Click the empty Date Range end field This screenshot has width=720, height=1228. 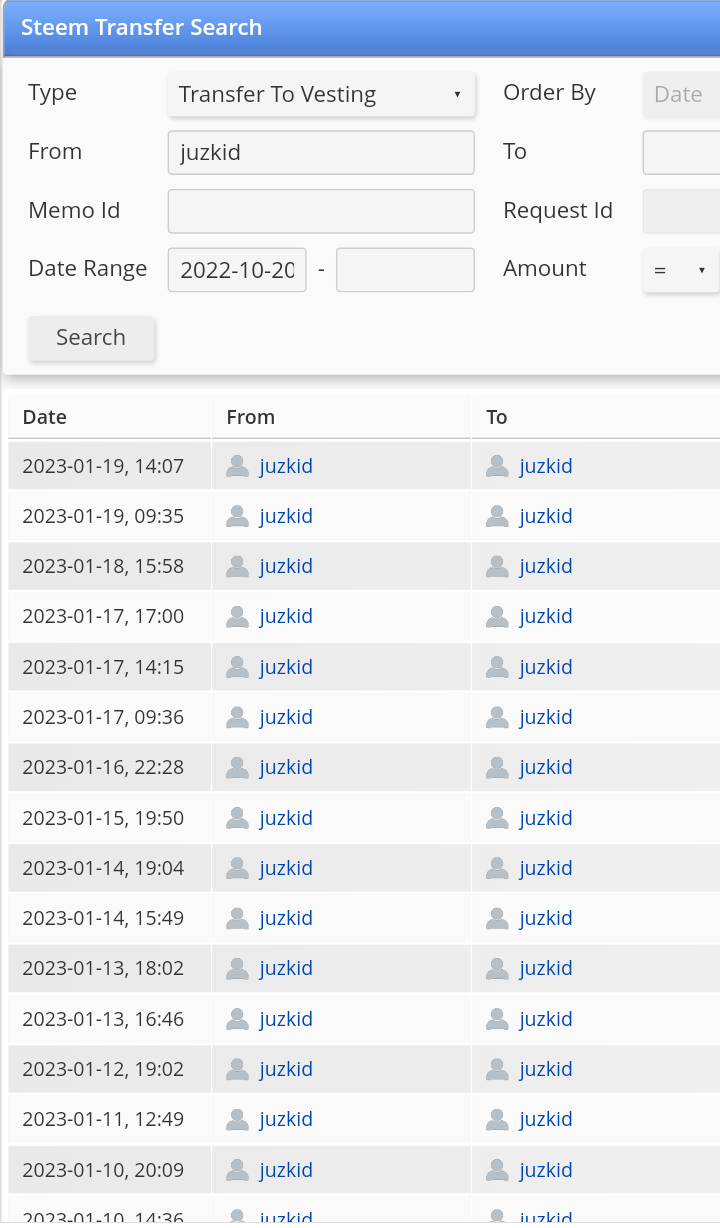coord(405,270)
